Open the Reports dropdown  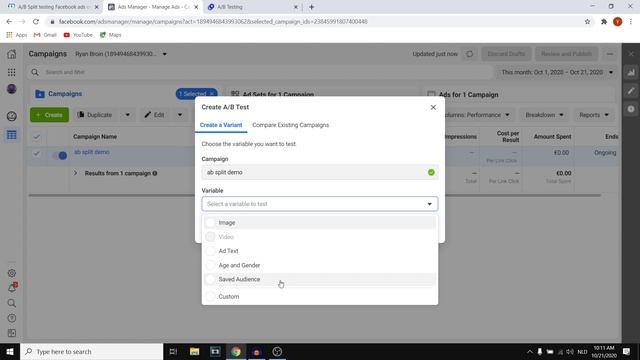tap(593, 115)
